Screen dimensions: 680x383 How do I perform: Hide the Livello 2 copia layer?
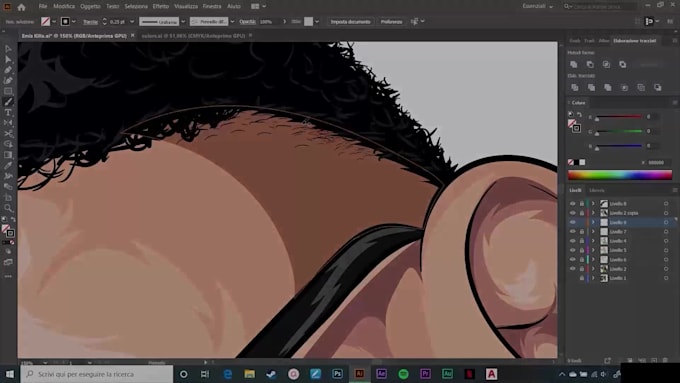(572, 213)
